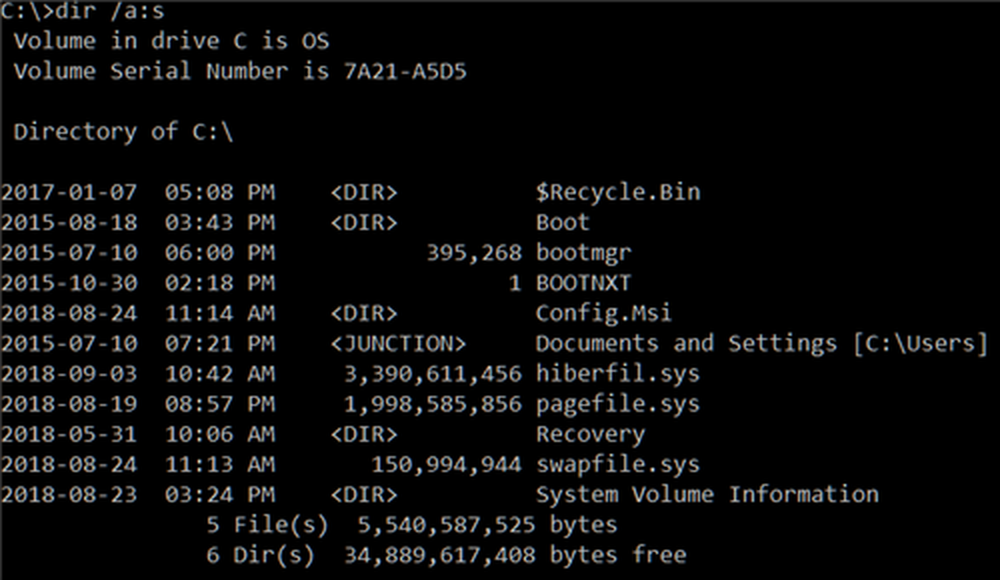Click the $Recycle.Bin directory entry
This screenshot has width=1000, height=580.
click(617, 192)
